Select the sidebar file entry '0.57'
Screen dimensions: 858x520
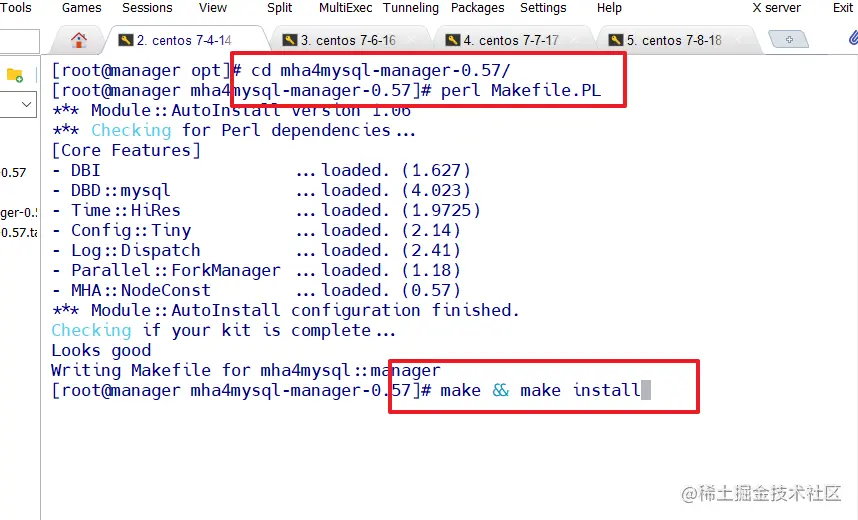[14, 172]
